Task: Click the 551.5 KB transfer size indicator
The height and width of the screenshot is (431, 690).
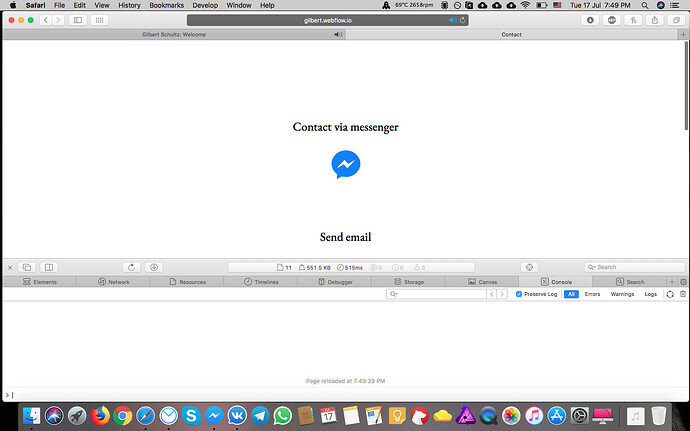Action: tap(315, 267)
